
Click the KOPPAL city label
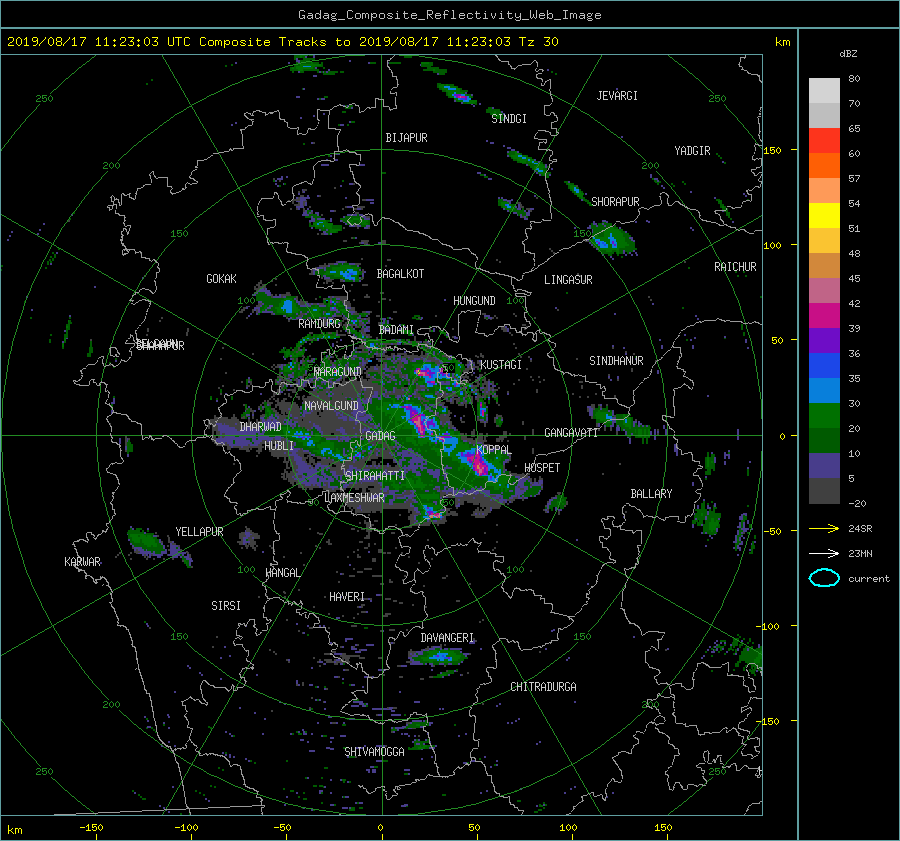[494, 450]
